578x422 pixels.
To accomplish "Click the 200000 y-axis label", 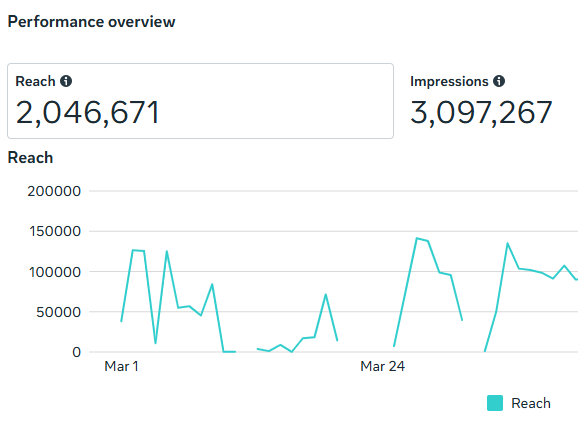I will pos(54,191).
